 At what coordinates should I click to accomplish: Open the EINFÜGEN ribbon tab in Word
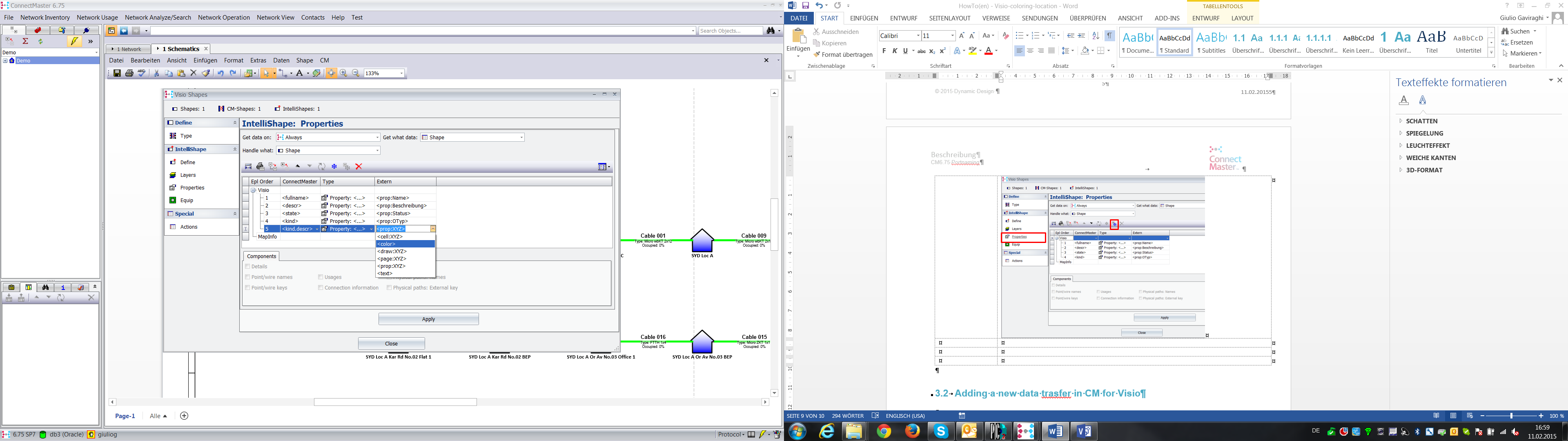coord(864,18)
